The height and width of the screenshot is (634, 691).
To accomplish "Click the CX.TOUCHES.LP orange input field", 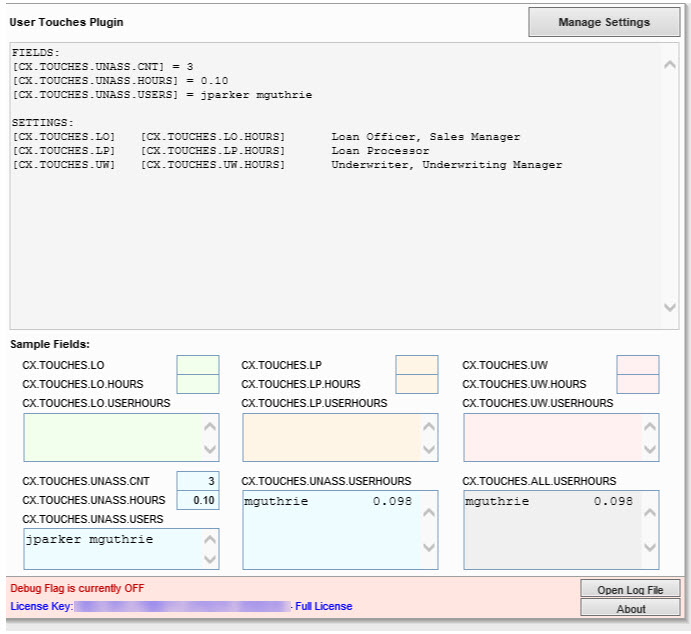I will pos(416,365).
